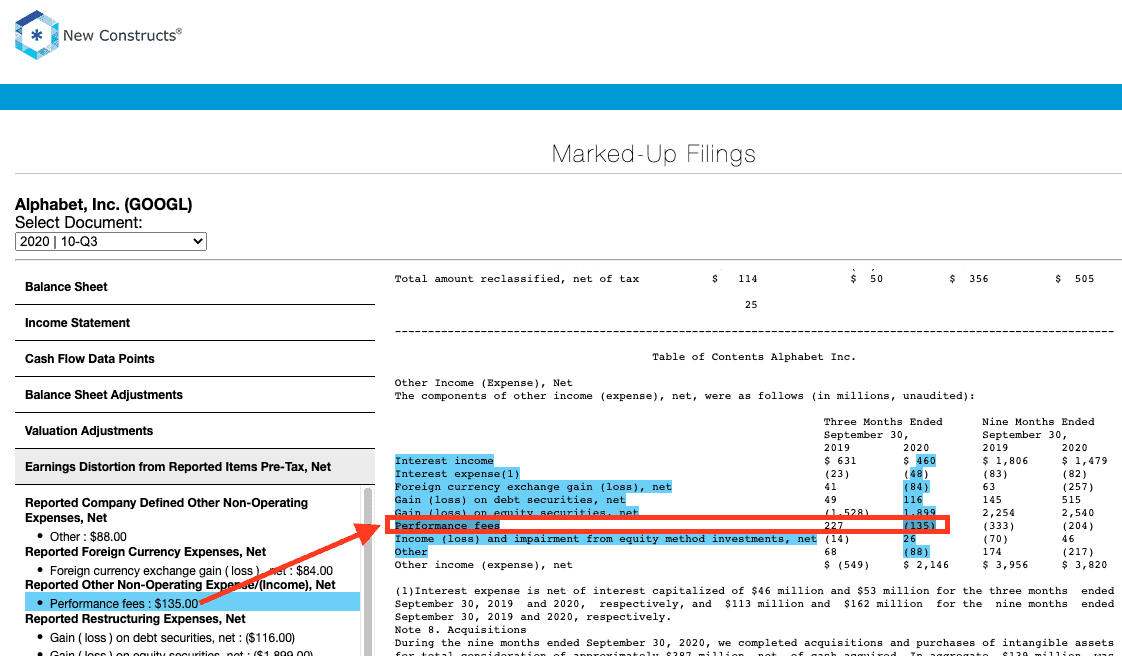Viewport: 1122px width, 656px height.
Task: Select the 'Other : $88.00' data point
Action: click(88, 537)
